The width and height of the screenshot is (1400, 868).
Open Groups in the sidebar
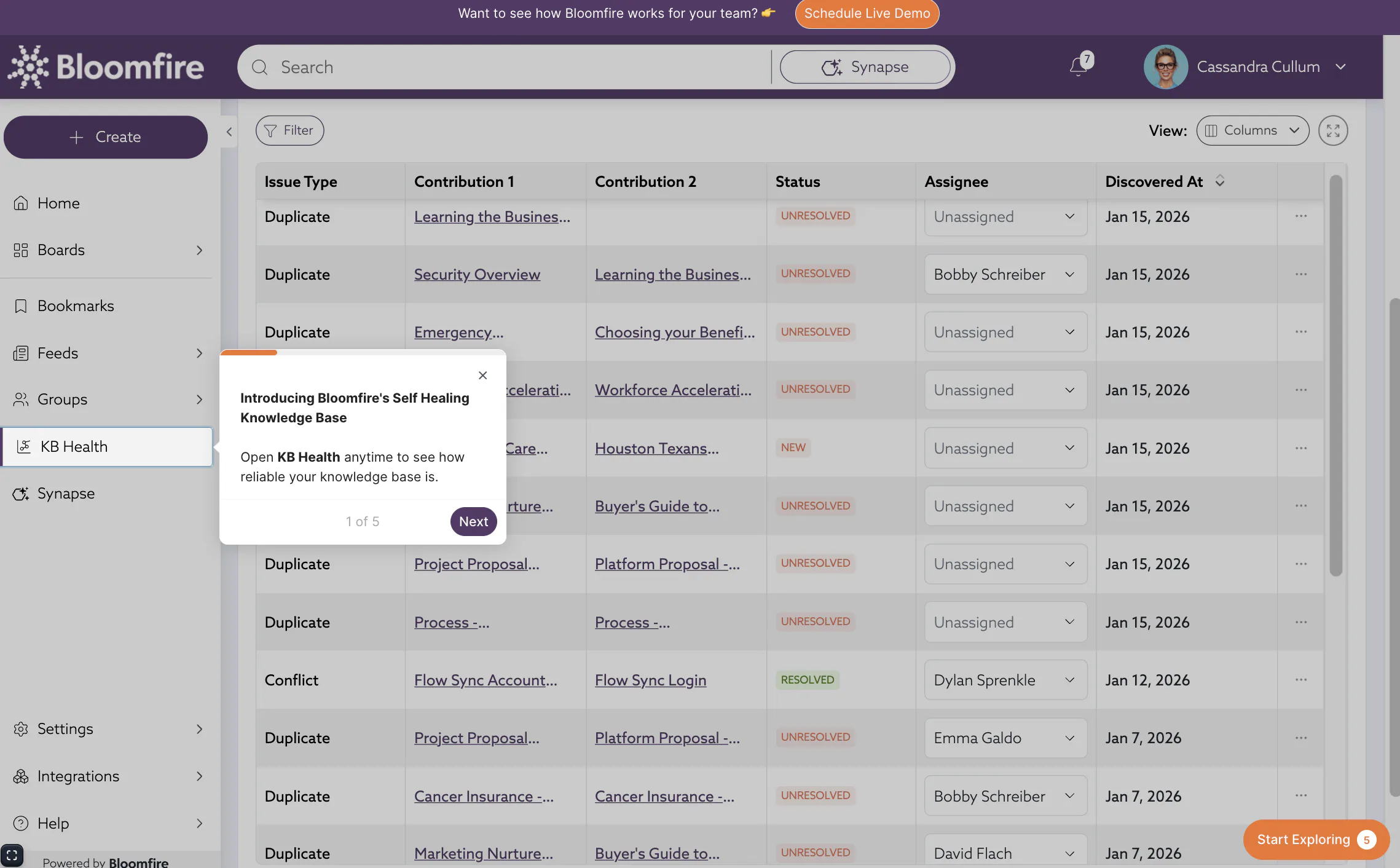coord(62,399)
